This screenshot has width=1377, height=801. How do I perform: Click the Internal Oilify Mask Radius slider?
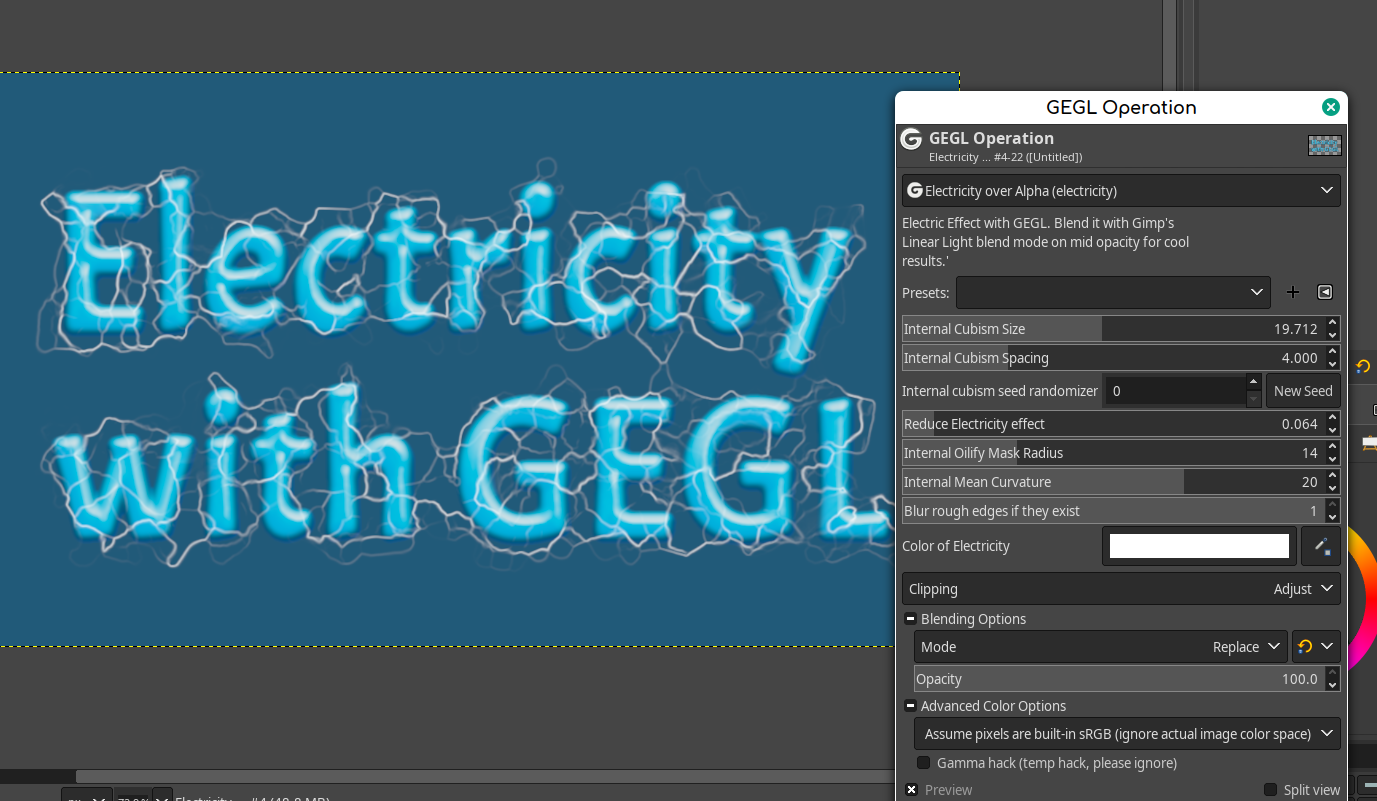click(x=1113, y=453)
